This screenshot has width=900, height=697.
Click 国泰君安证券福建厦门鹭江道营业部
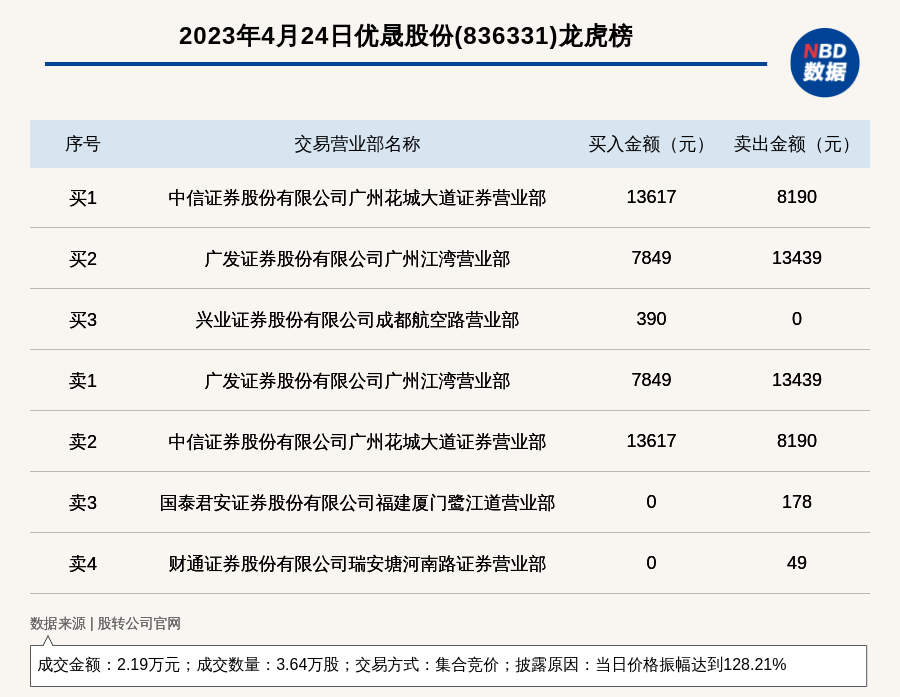[357, 503]
